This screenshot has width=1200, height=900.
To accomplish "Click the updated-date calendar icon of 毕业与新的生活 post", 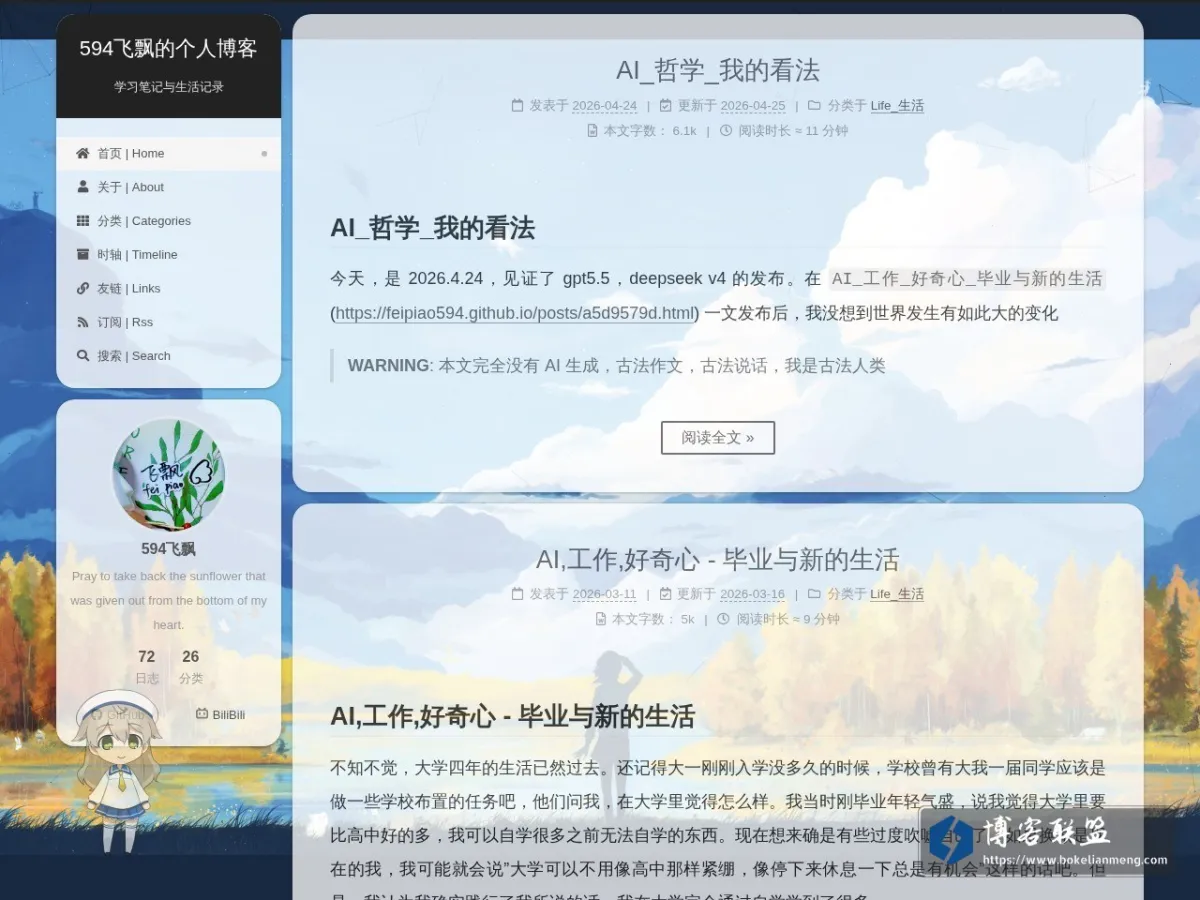I will pos(665,594).
